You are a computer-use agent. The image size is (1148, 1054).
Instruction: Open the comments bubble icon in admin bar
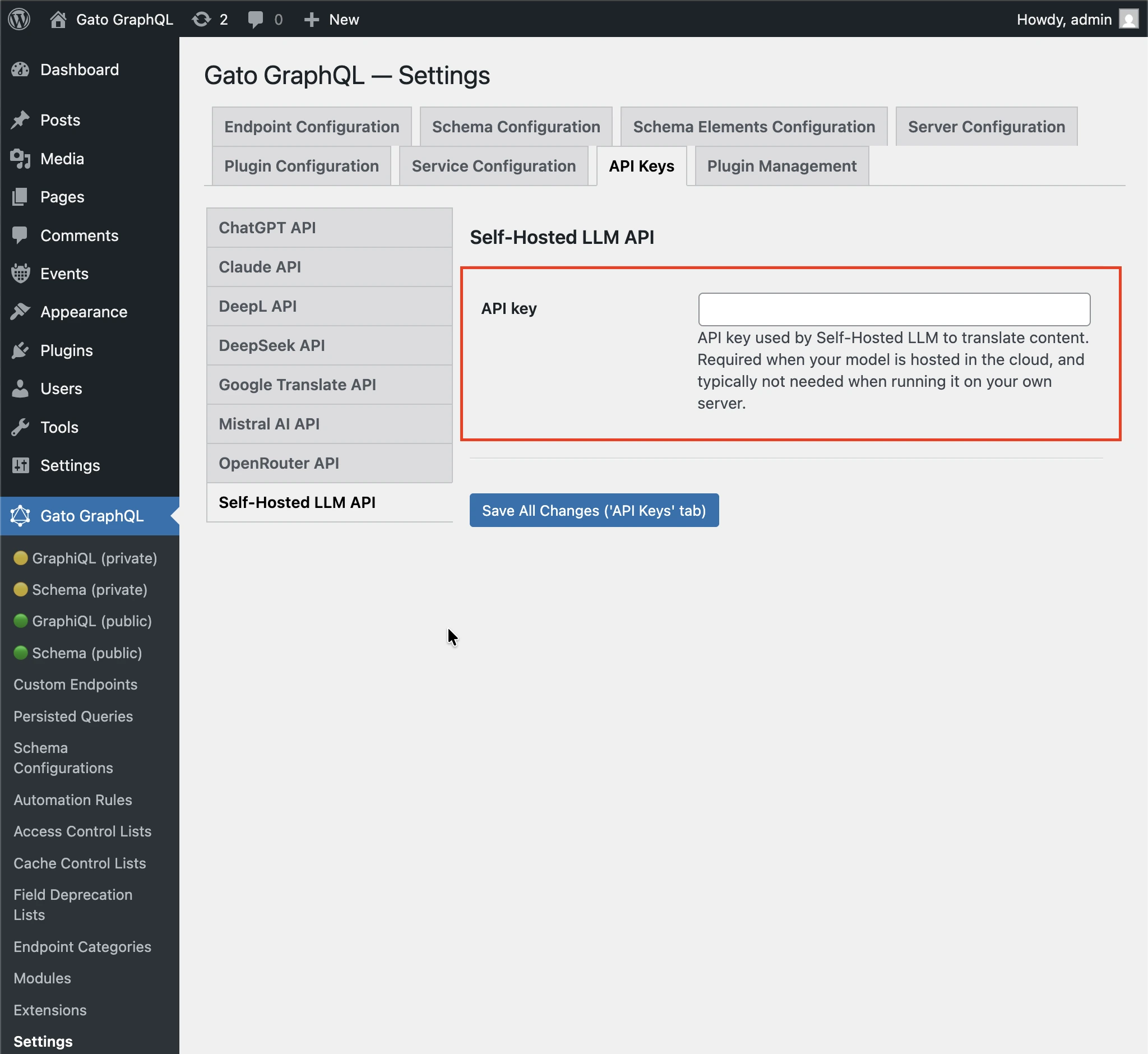click(255, 19)
